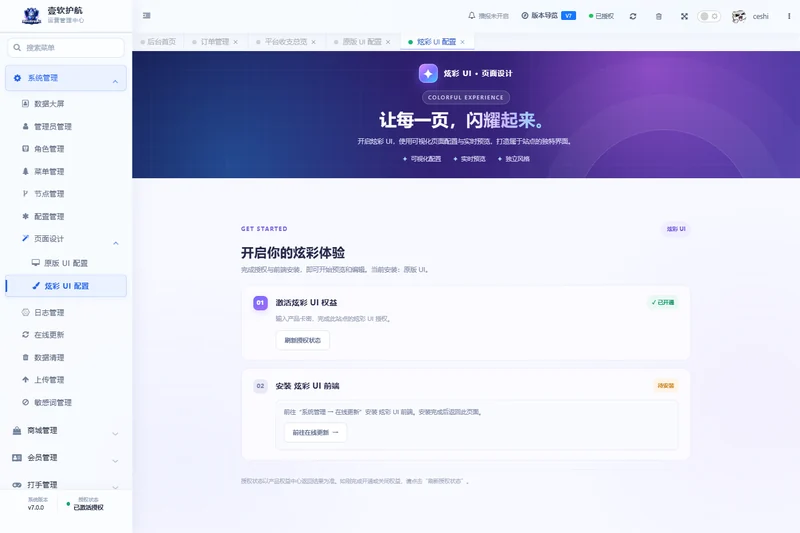800x533 pixels.
Task: Open the ceshi user avatar
Action: point(738,16)
